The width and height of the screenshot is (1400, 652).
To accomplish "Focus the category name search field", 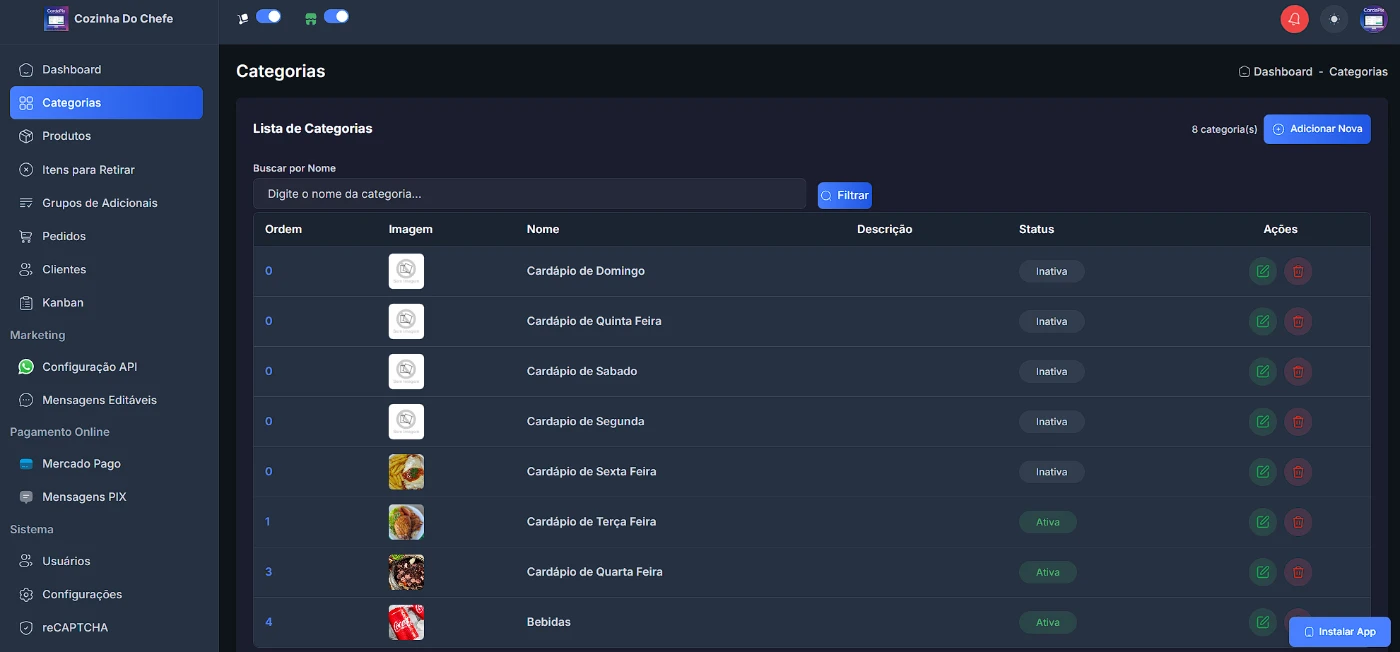I will click(x=529, y=194).
